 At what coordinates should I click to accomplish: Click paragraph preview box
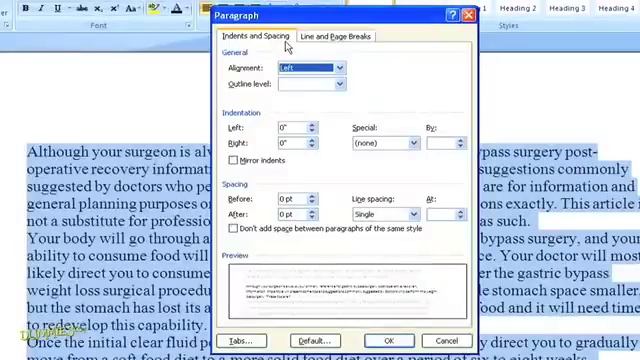pyautogui.click(x=348, y=291)
